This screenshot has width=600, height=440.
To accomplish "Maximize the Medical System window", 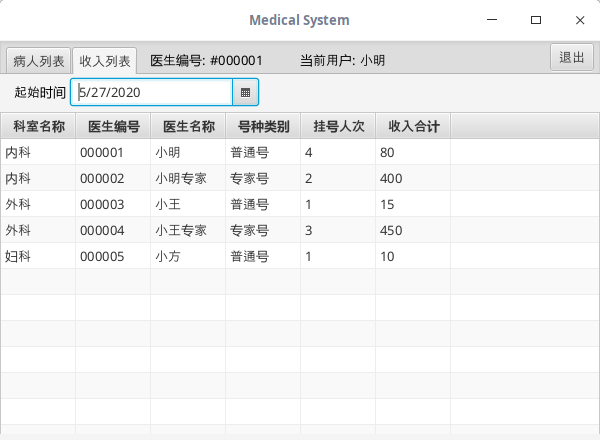I will coord(536,20).
